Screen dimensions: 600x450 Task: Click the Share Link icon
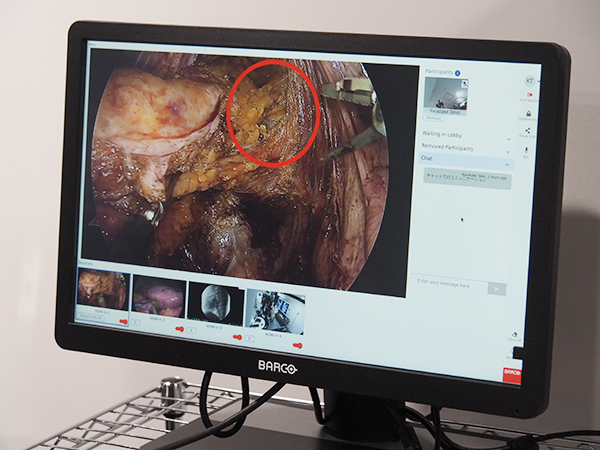[527, 130]
